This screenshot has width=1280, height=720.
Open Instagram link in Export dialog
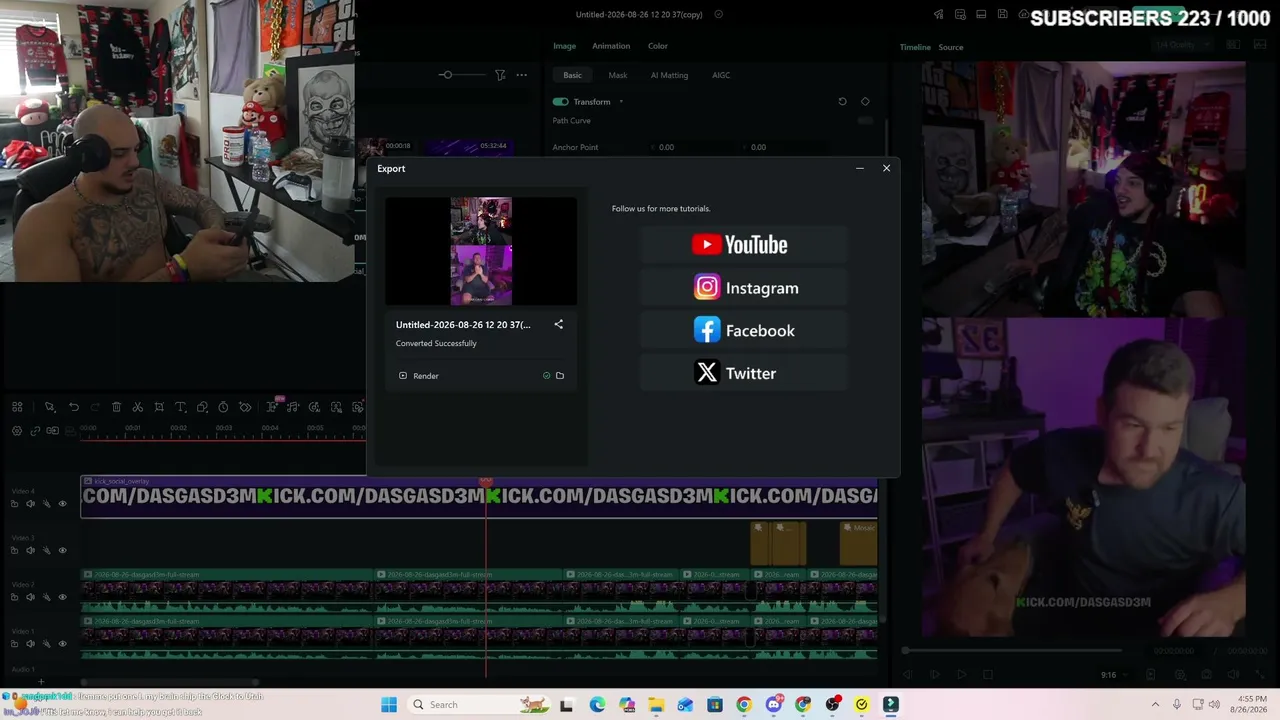click(742, 288)
